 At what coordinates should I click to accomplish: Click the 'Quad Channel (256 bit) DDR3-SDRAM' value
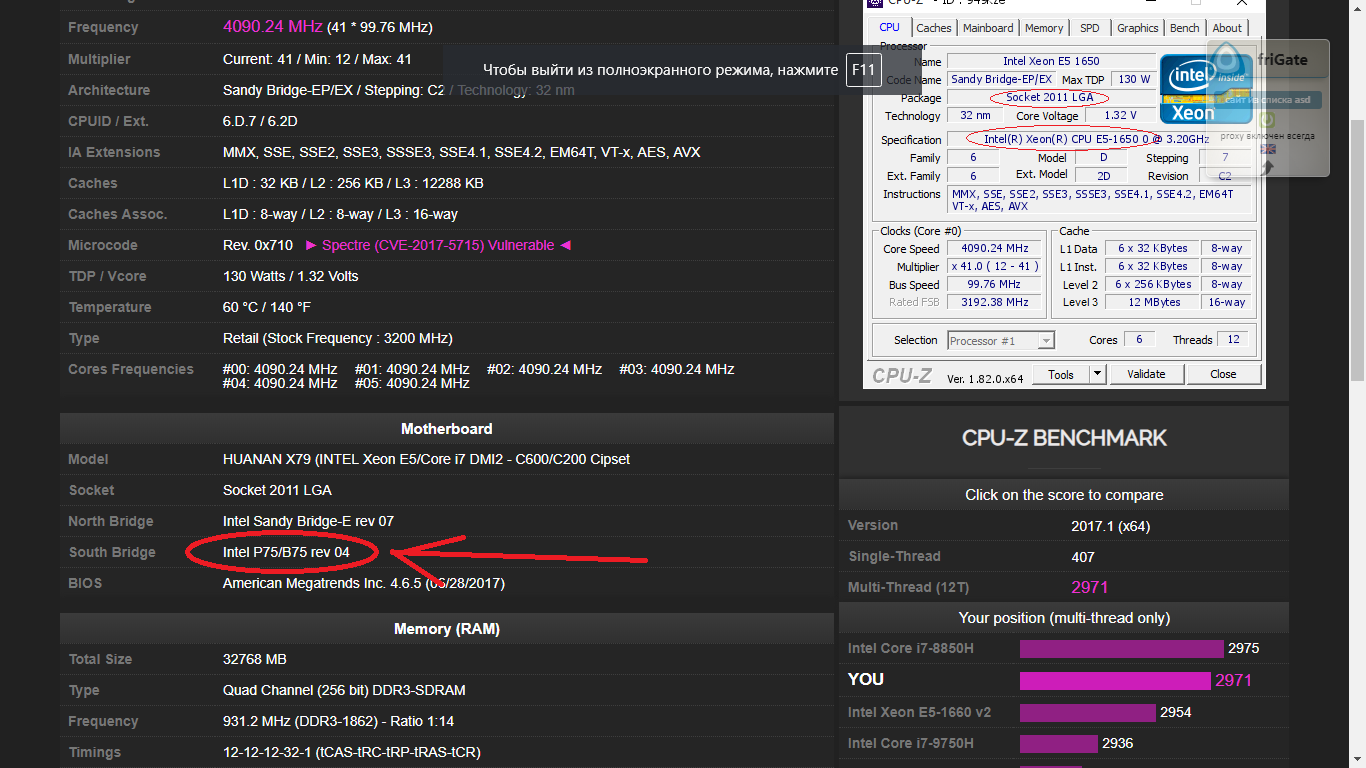[x=344, y=690]
